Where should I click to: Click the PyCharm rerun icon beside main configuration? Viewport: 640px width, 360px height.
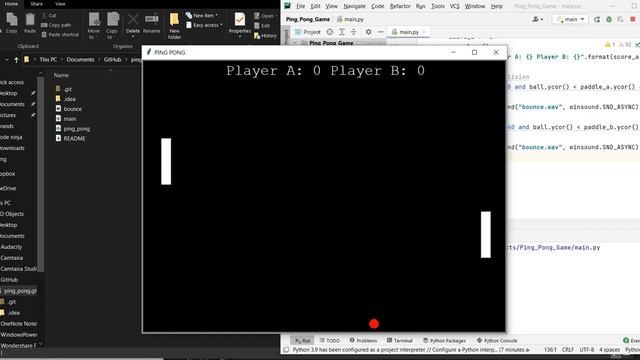pos(597,19)
